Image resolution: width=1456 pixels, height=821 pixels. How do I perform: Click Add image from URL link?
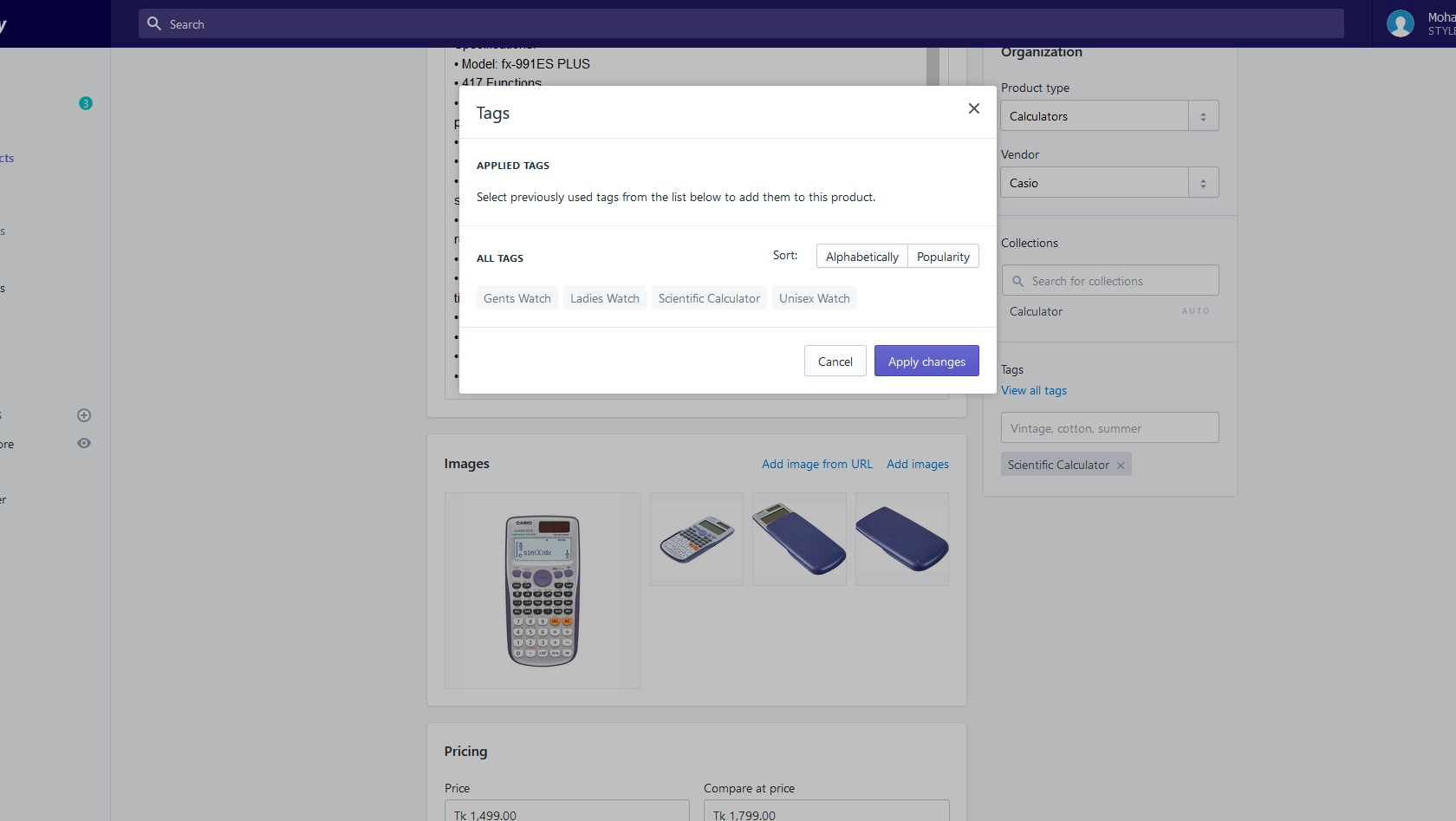tap(816, 464)
